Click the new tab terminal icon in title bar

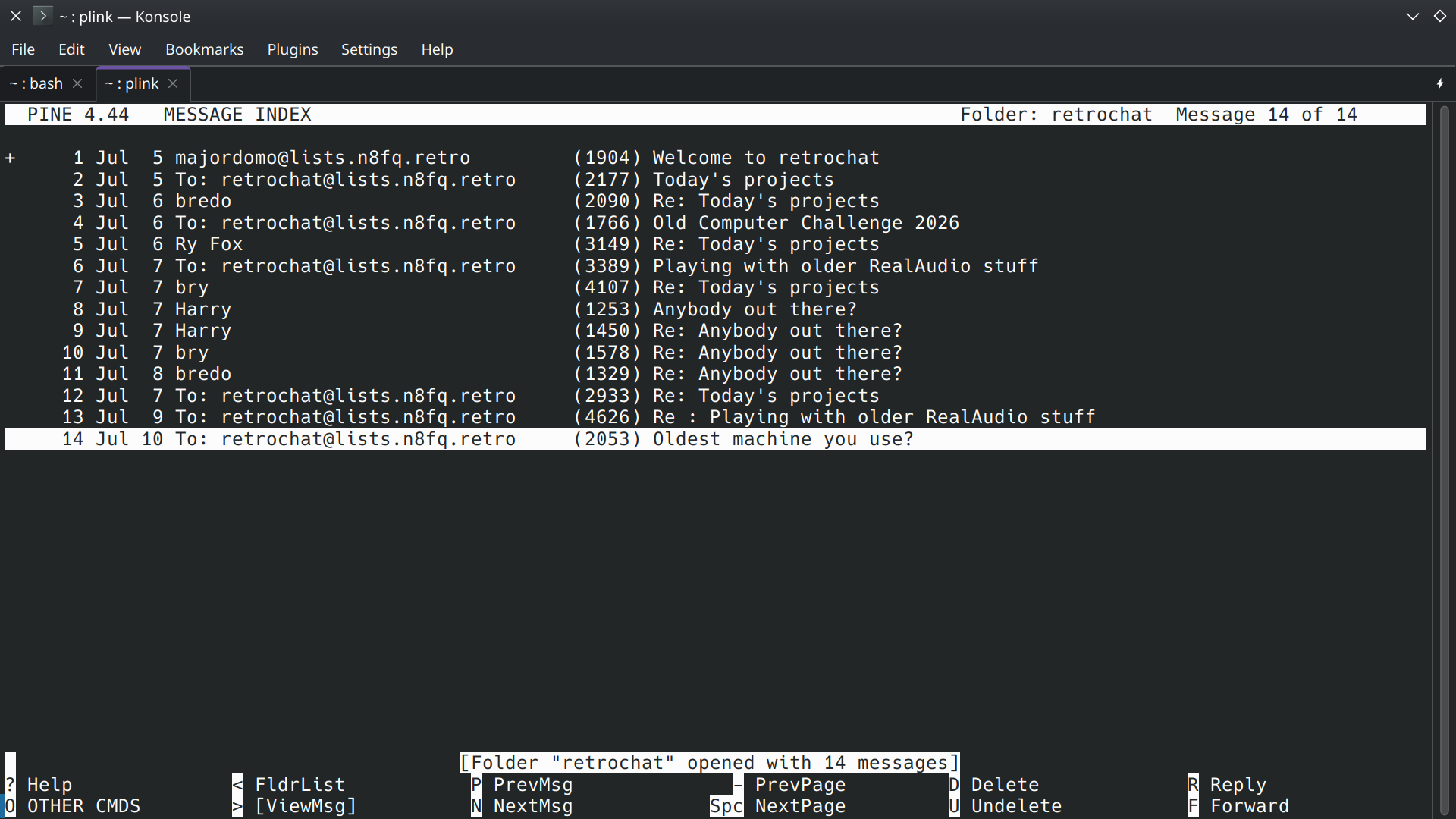point(42,16)
